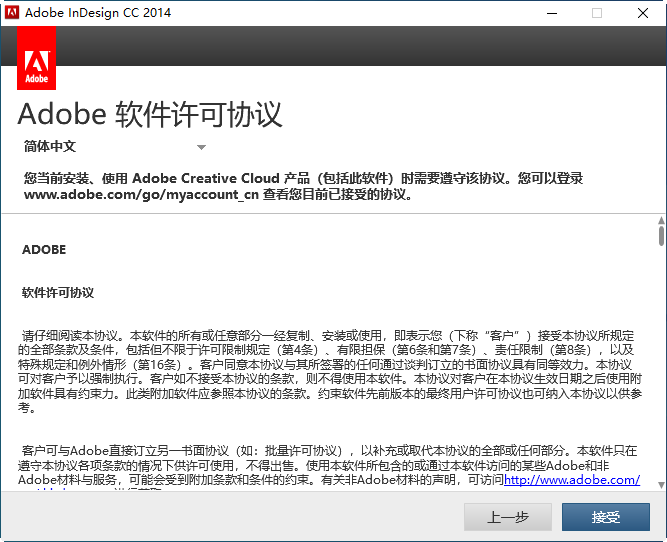The width and height of the screenshot is (667, 542).
Task: Click the www.adobe.com/go/myaccount_cn text
Action: (141, 194)
